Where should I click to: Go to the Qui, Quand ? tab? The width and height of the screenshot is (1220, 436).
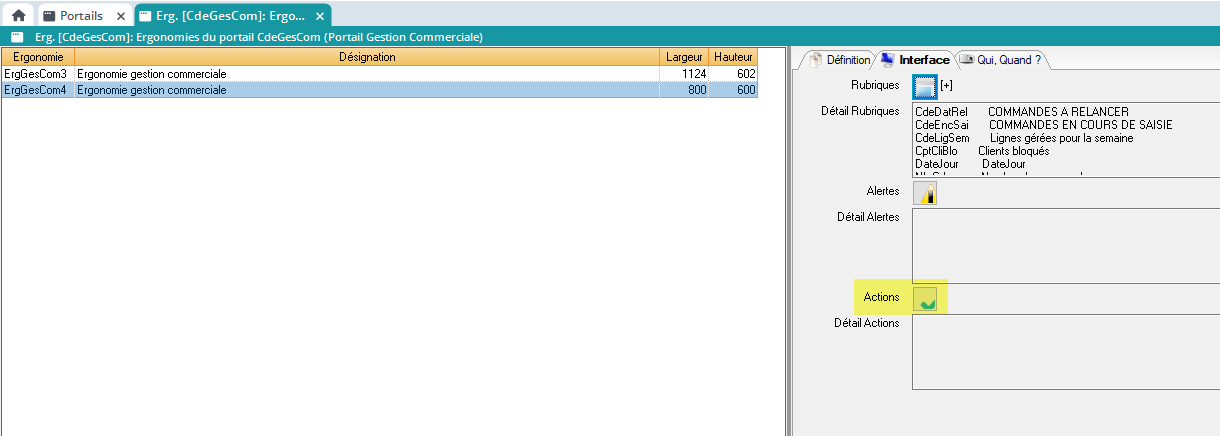tap(1000, 60)
